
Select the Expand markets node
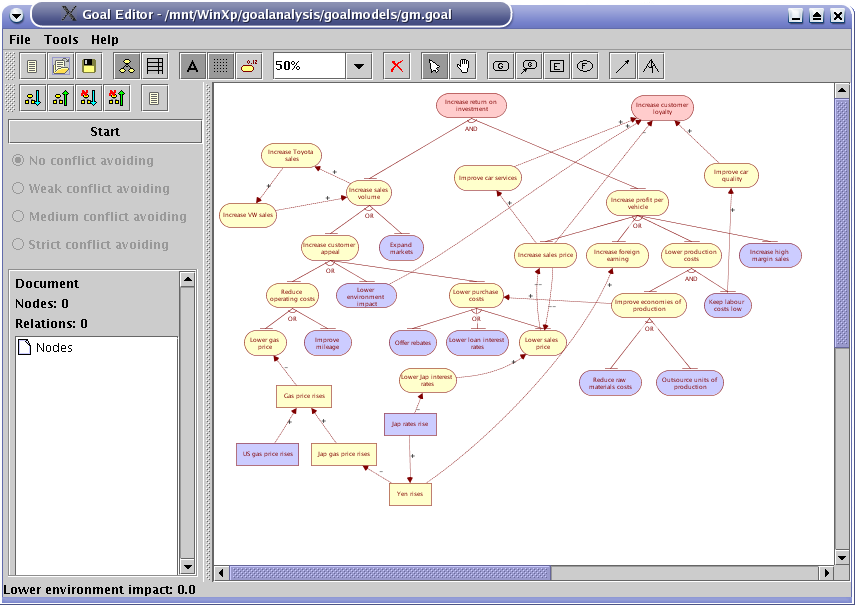(401, 248)
